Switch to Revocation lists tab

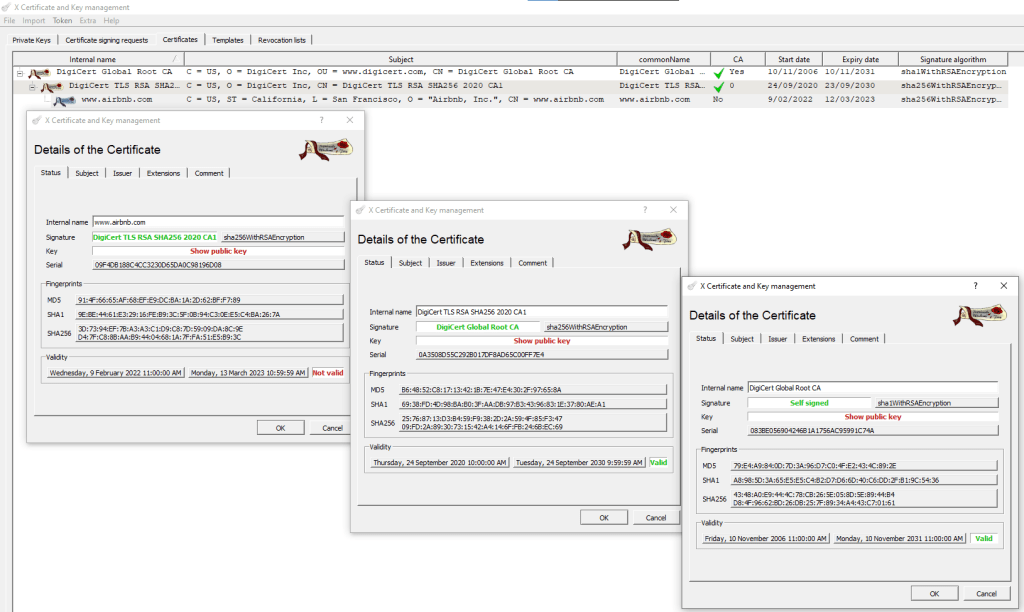pyautogui.click(x=283, y=40)
